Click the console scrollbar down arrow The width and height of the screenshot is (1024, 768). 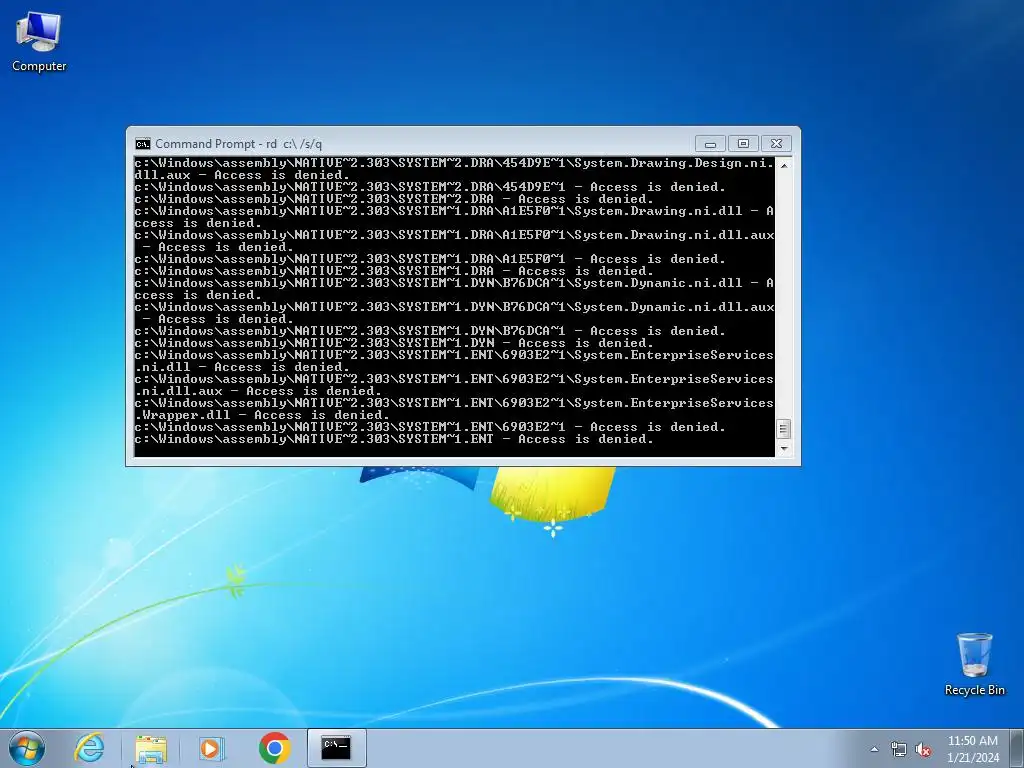point(784,448)
